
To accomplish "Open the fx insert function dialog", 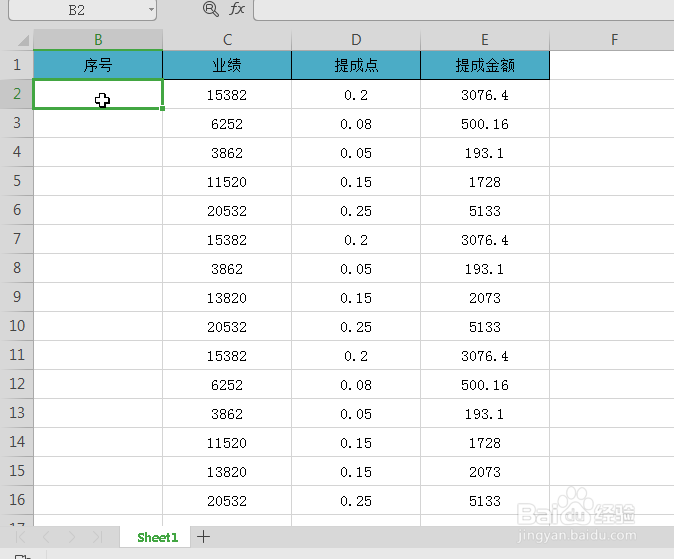I will point(237,9).
